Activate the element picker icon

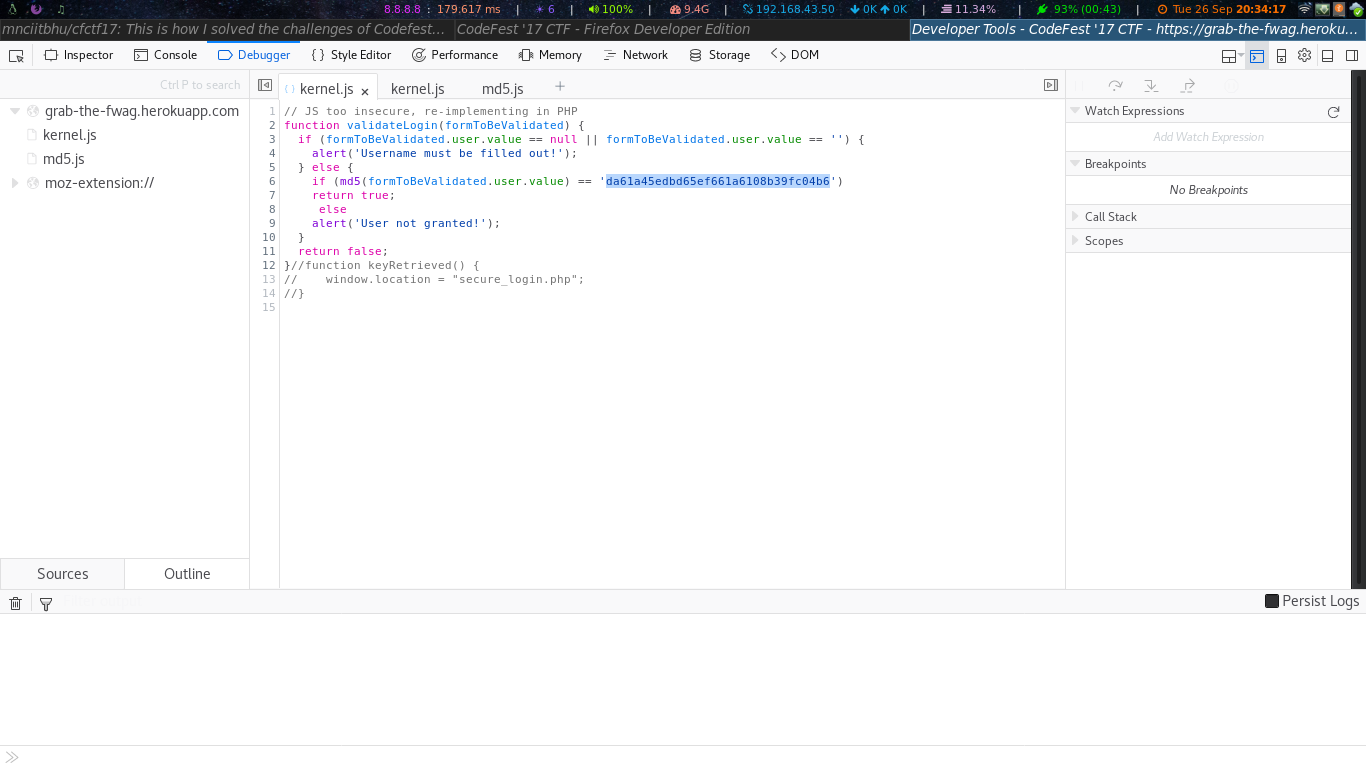(16, 55)
